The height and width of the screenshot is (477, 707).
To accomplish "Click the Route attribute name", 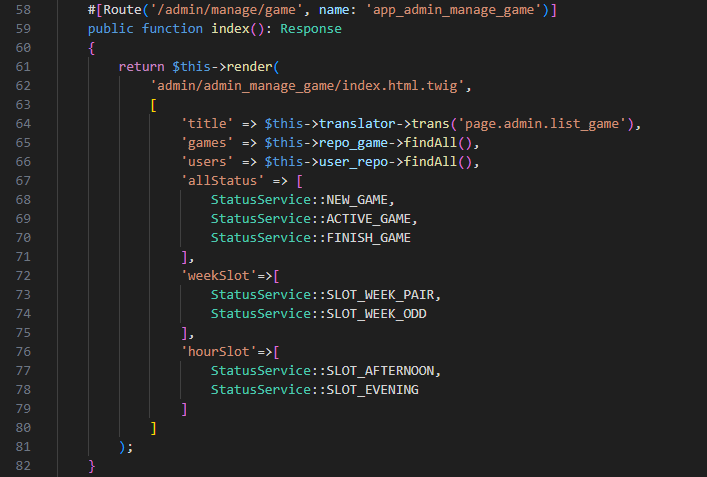I will coord(122,9).
